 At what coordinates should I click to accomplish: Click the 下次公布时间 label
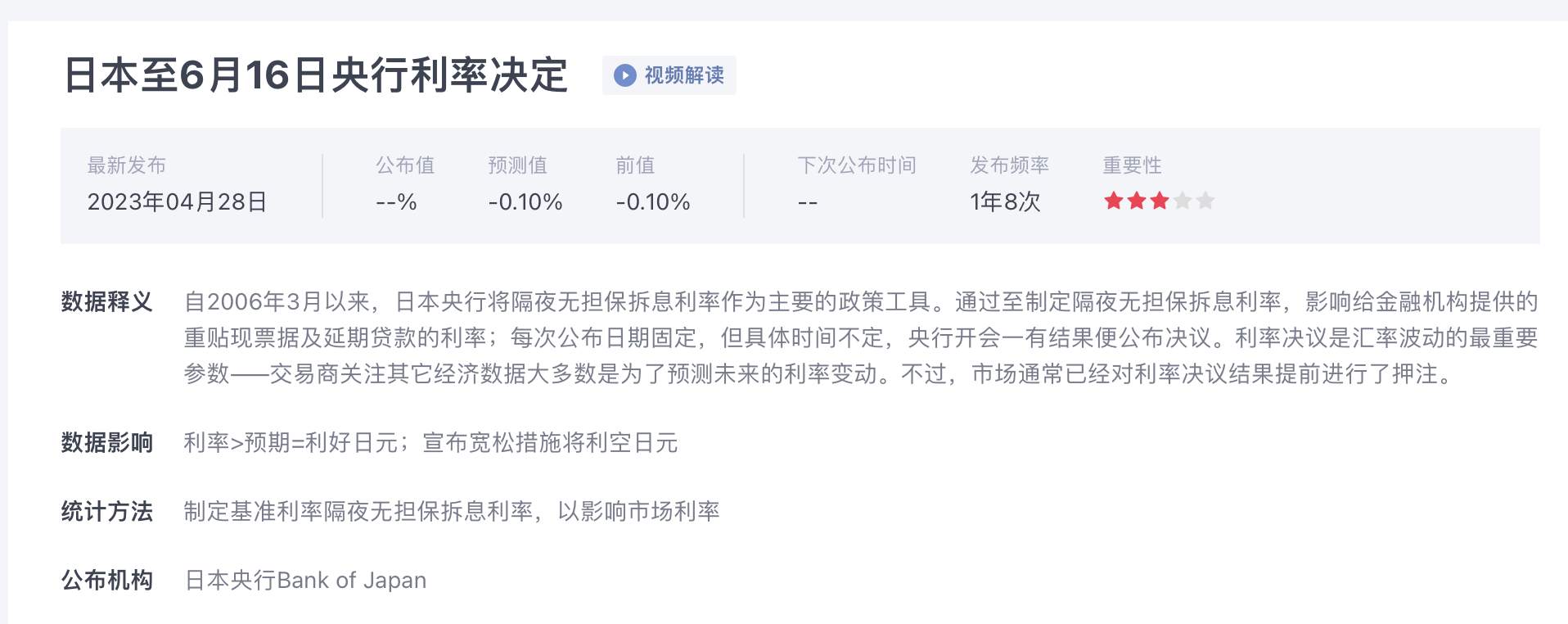tap(857, 165)
